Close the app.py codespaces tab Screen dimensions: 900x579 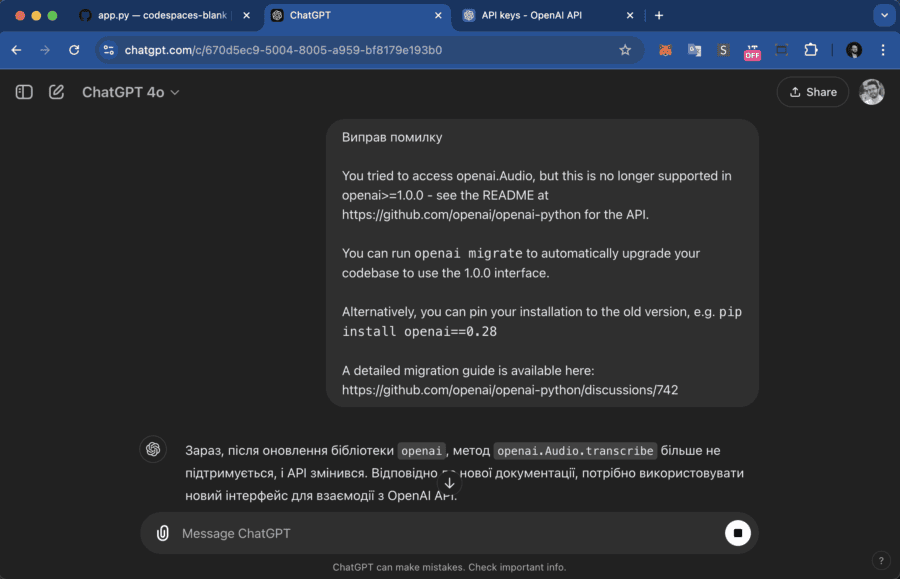(x=246, y=15)
